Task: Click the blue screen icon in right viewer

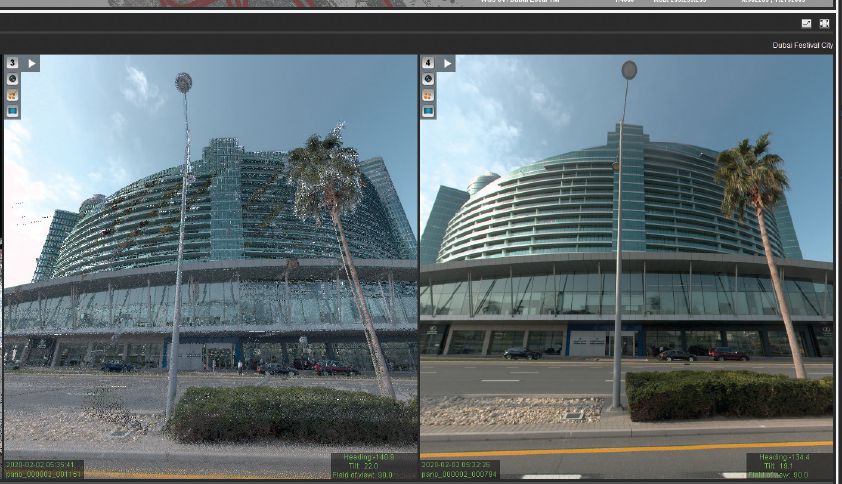Action: click(x=428, y=111)
